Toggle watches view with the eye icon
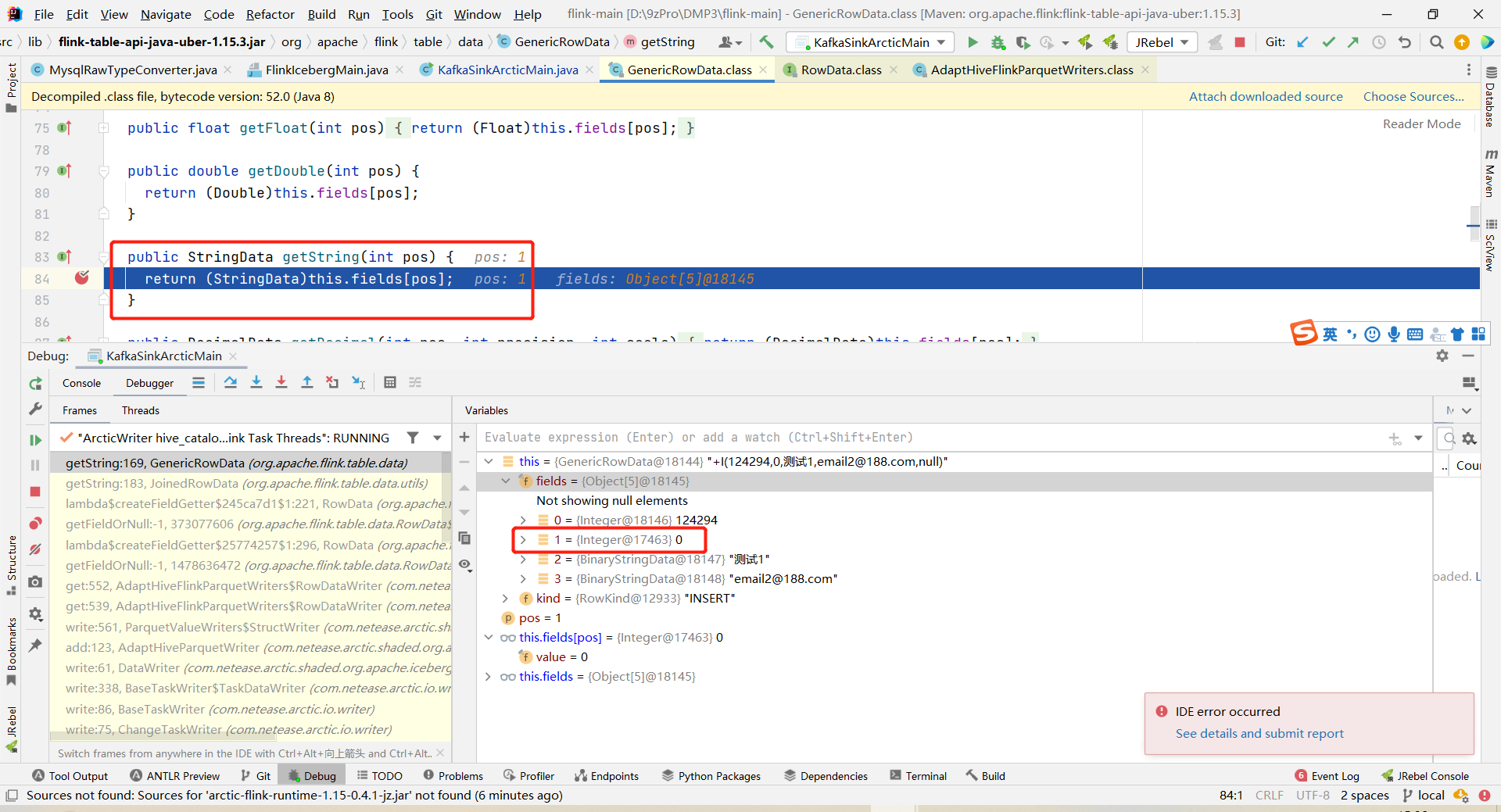Image resolution: width=1501 pixels, height=812 pixels. point(465,564)
